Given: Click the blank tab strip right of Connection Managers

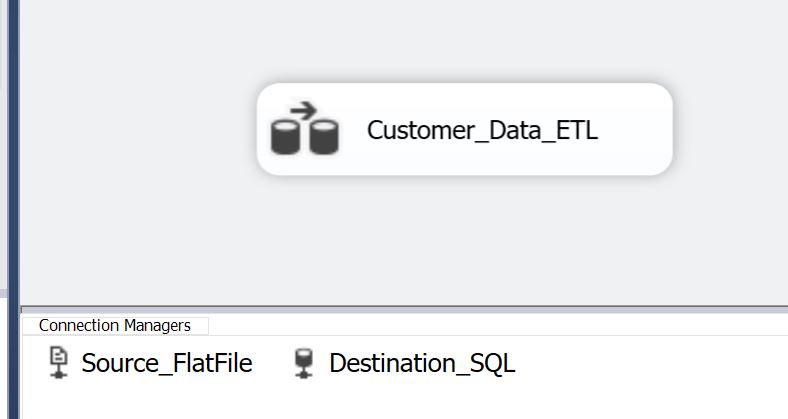Looking at the screenshot, I should coord(498,326).
